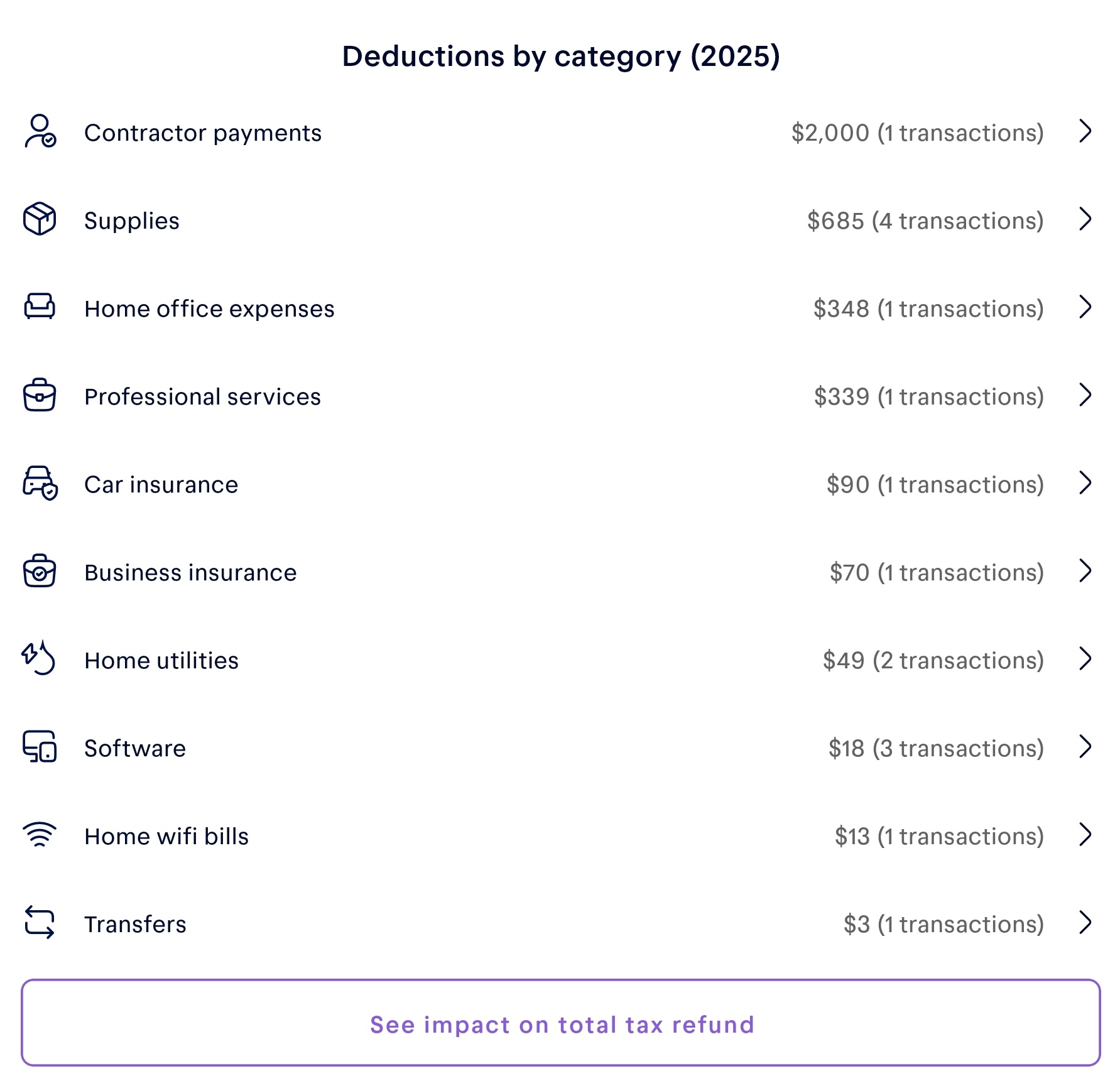Open Home utilities details via chevron
Viewport: 1120px width, 1076px height.
1085,659
